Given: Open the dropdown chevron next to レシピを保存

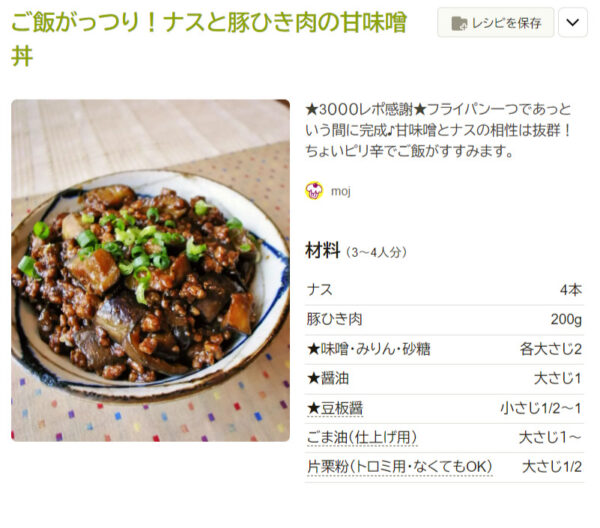Looking at the screenshot, I should click(x=572, y=22).
